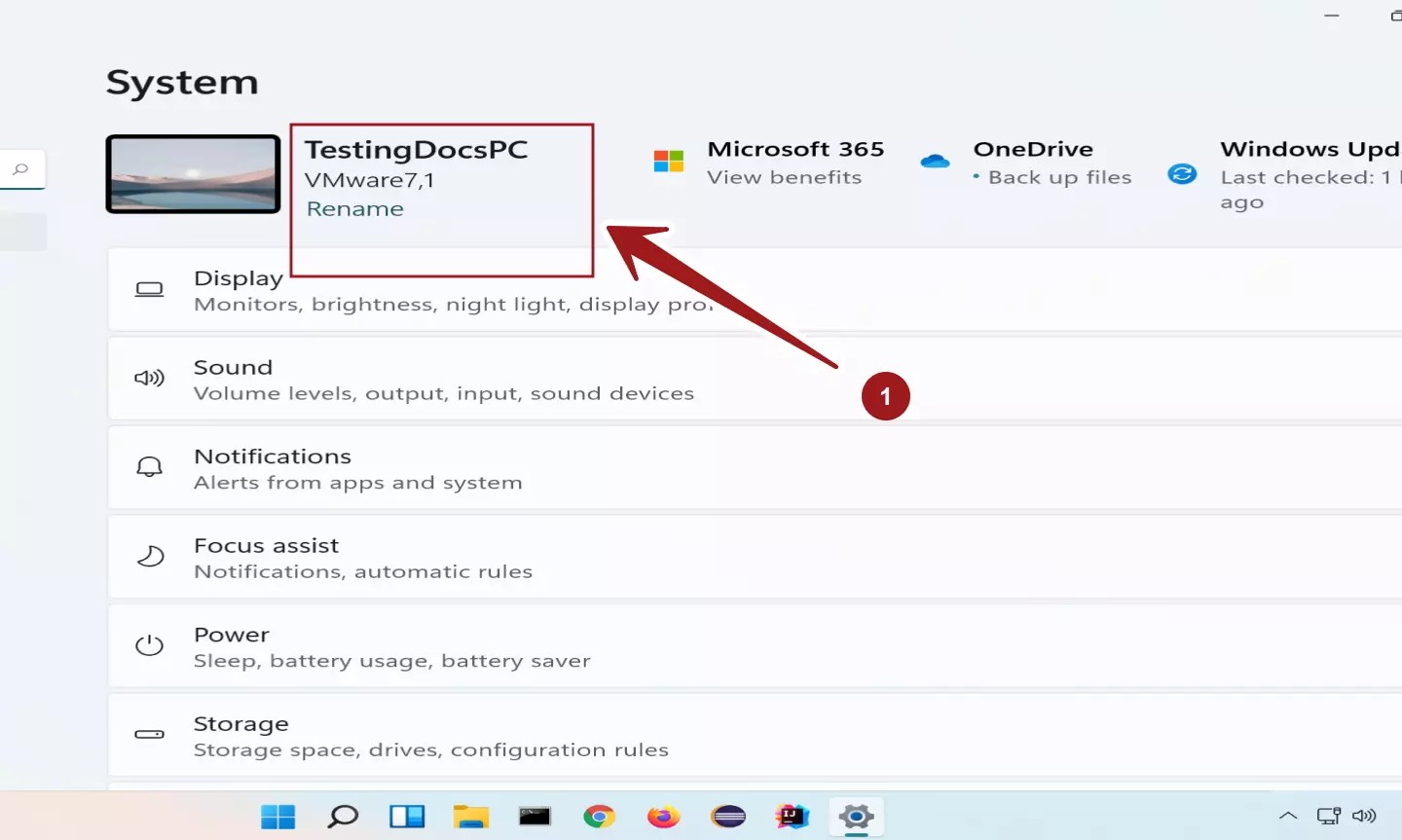Open the Settings search magnifier

click(21, 168)
